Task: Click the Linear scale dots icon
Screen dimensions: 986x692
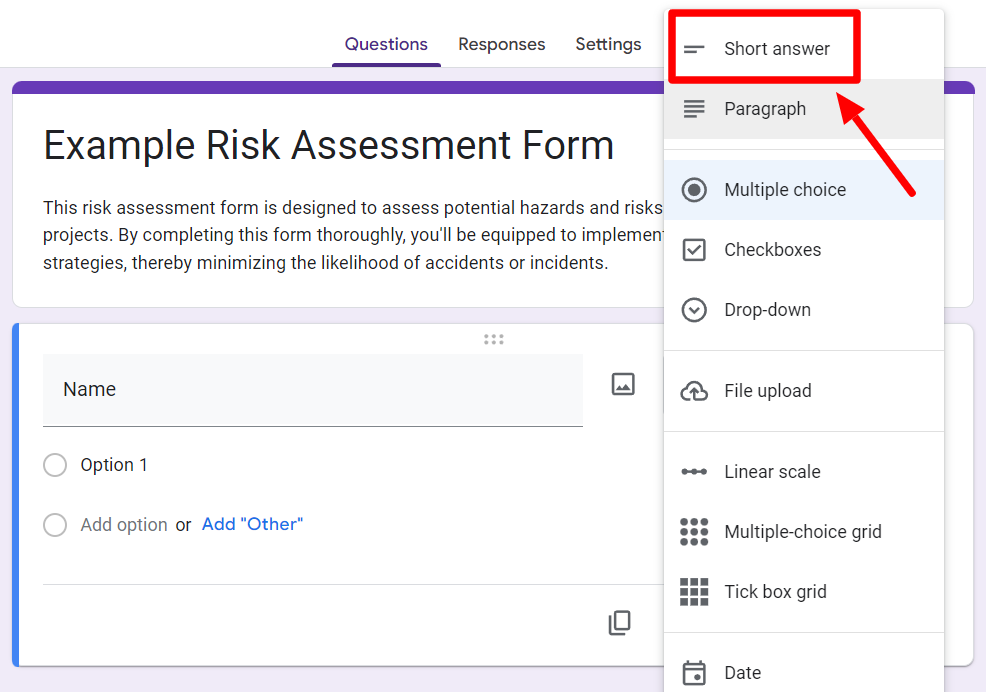Action: click(694, 472)
